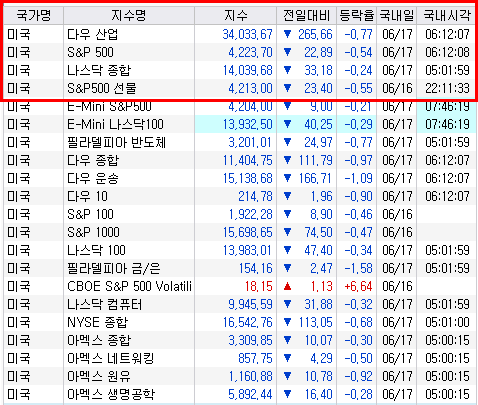This screenshot has width=478, height=405.
Task: Sort by the 등락율 column header
Action: 356,15
